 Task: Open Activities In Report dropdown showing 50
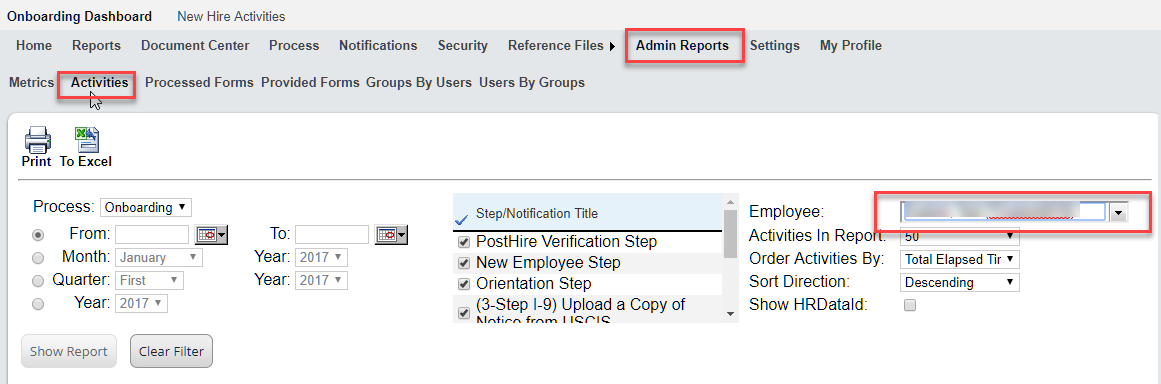[x=960, y=237]
